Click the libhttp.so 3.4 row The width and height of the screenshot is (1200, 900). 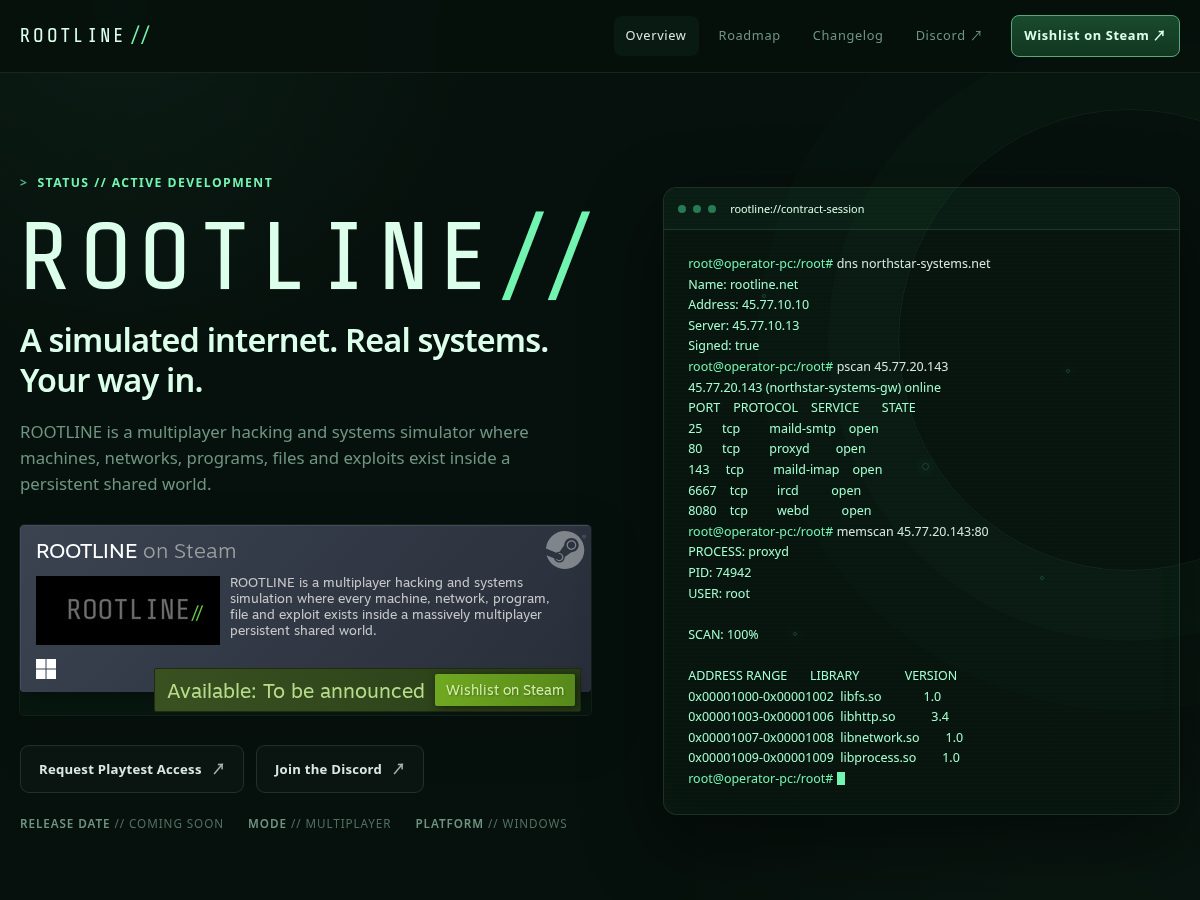pyautogui.click(x=819, y=717)
